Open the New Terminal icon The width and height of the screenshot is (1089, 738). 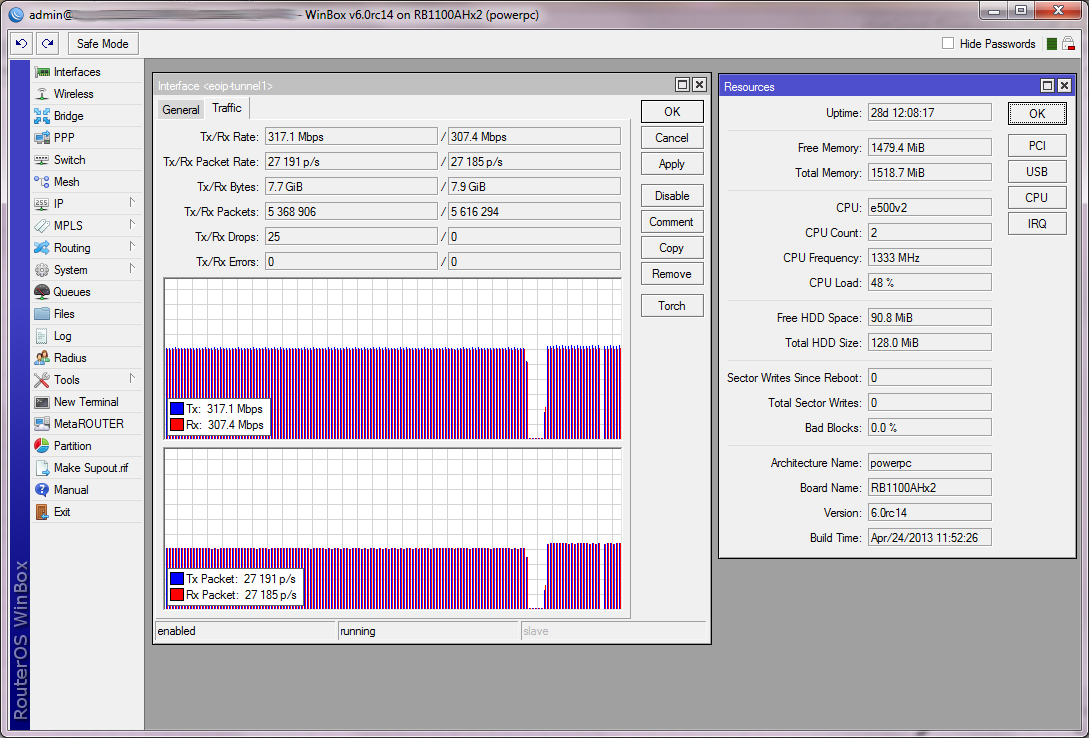pyautogui.click(x=42, y=402)
